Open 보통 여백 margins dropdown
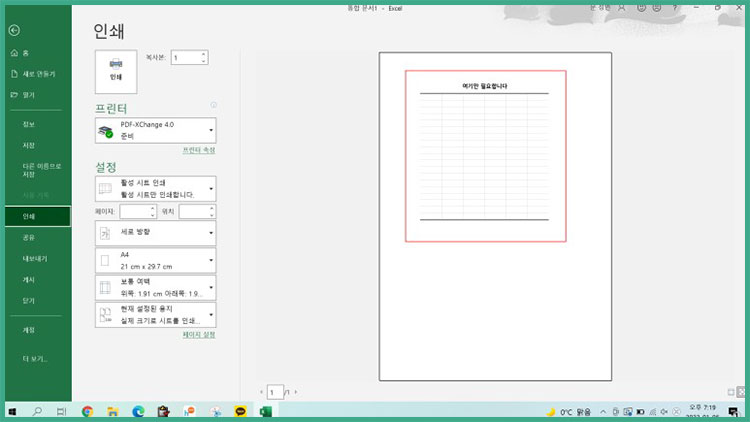The image size is (750, 422). pos(155,288)
